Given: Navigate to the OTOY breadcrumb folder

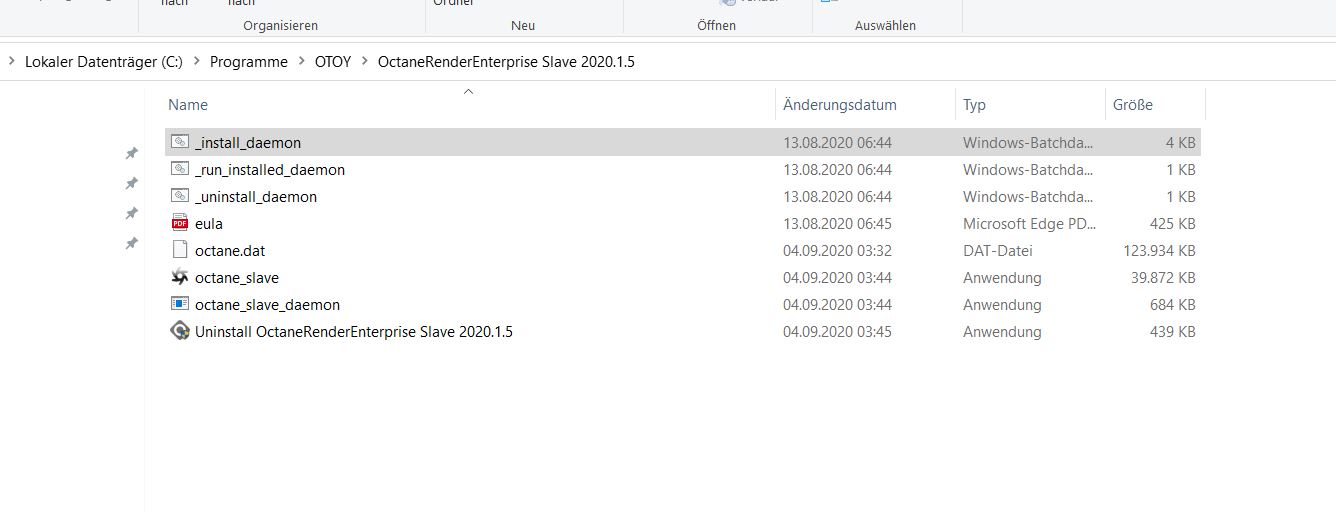Looking at the screenshot, I should tap(333, 62).
